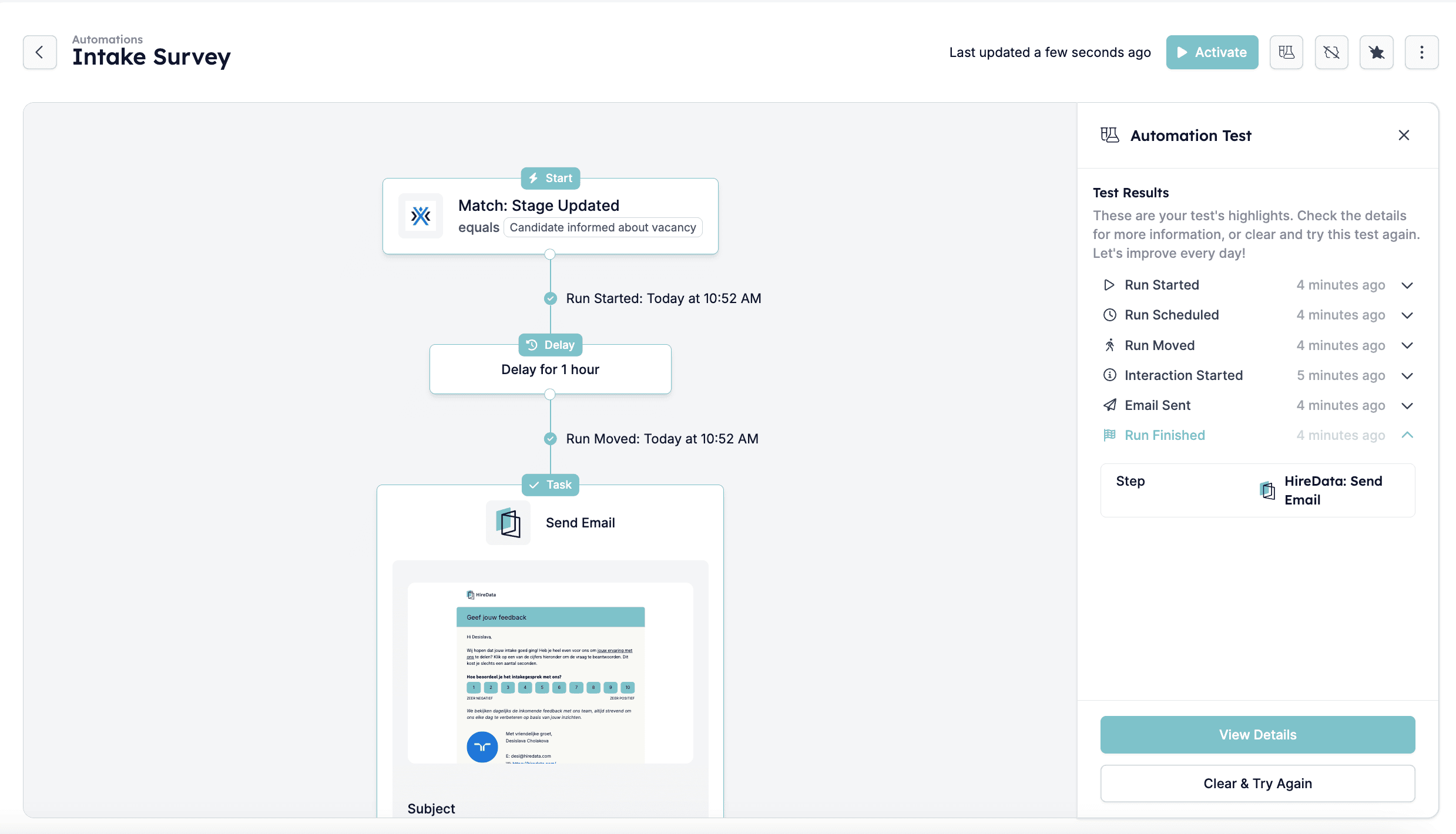Click the Run Started play icon
This screenshot has width=1456, height=834.
tap(1109, 285)
